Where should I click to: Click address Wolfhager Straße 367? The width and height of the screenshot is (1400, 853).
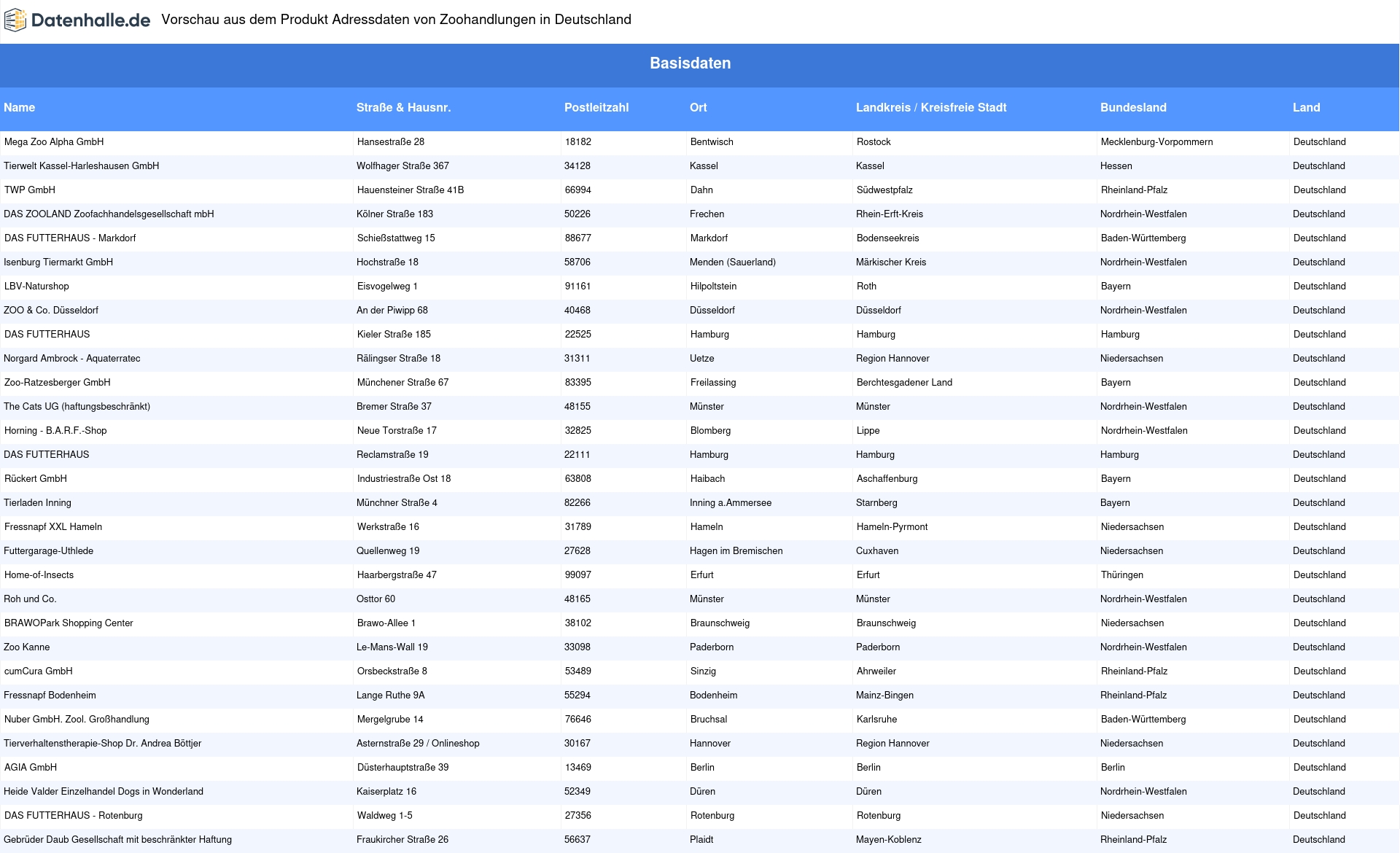[402, 166]
